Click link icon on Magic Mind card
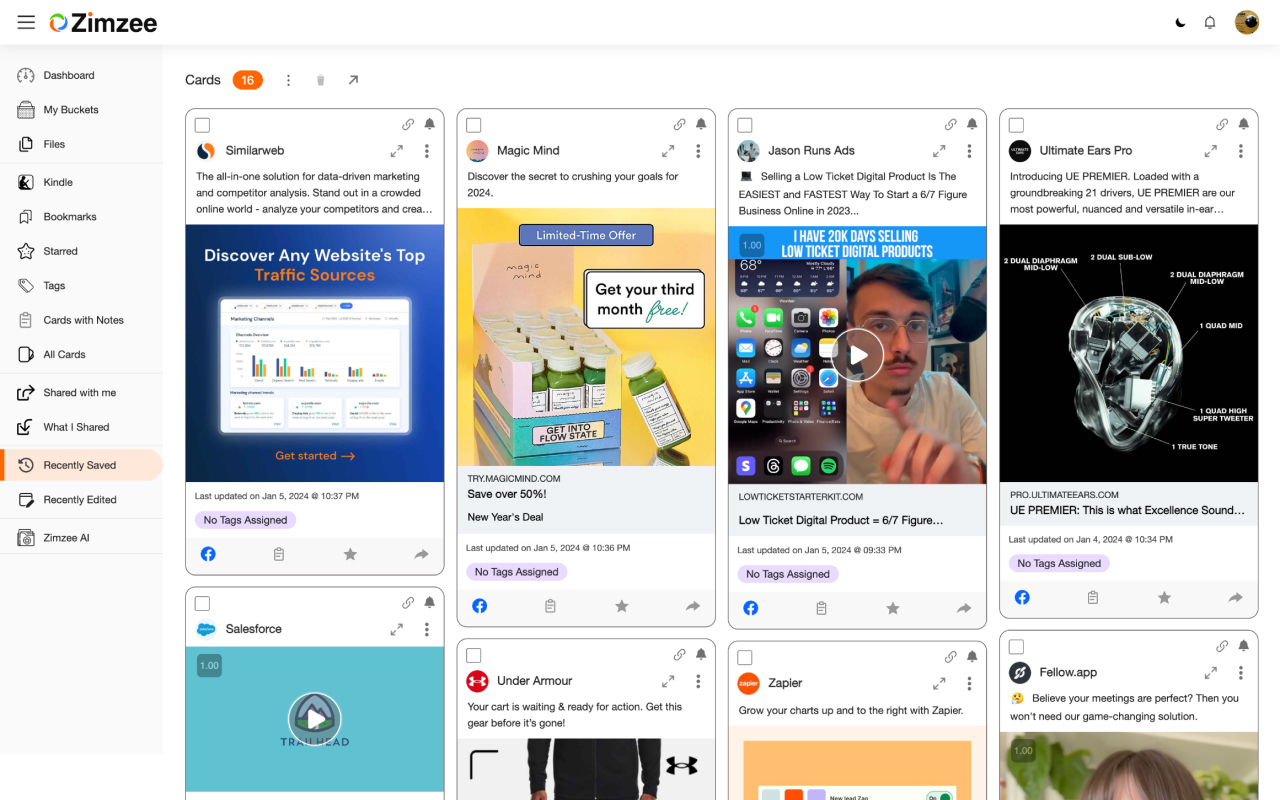 click(679, 125)
